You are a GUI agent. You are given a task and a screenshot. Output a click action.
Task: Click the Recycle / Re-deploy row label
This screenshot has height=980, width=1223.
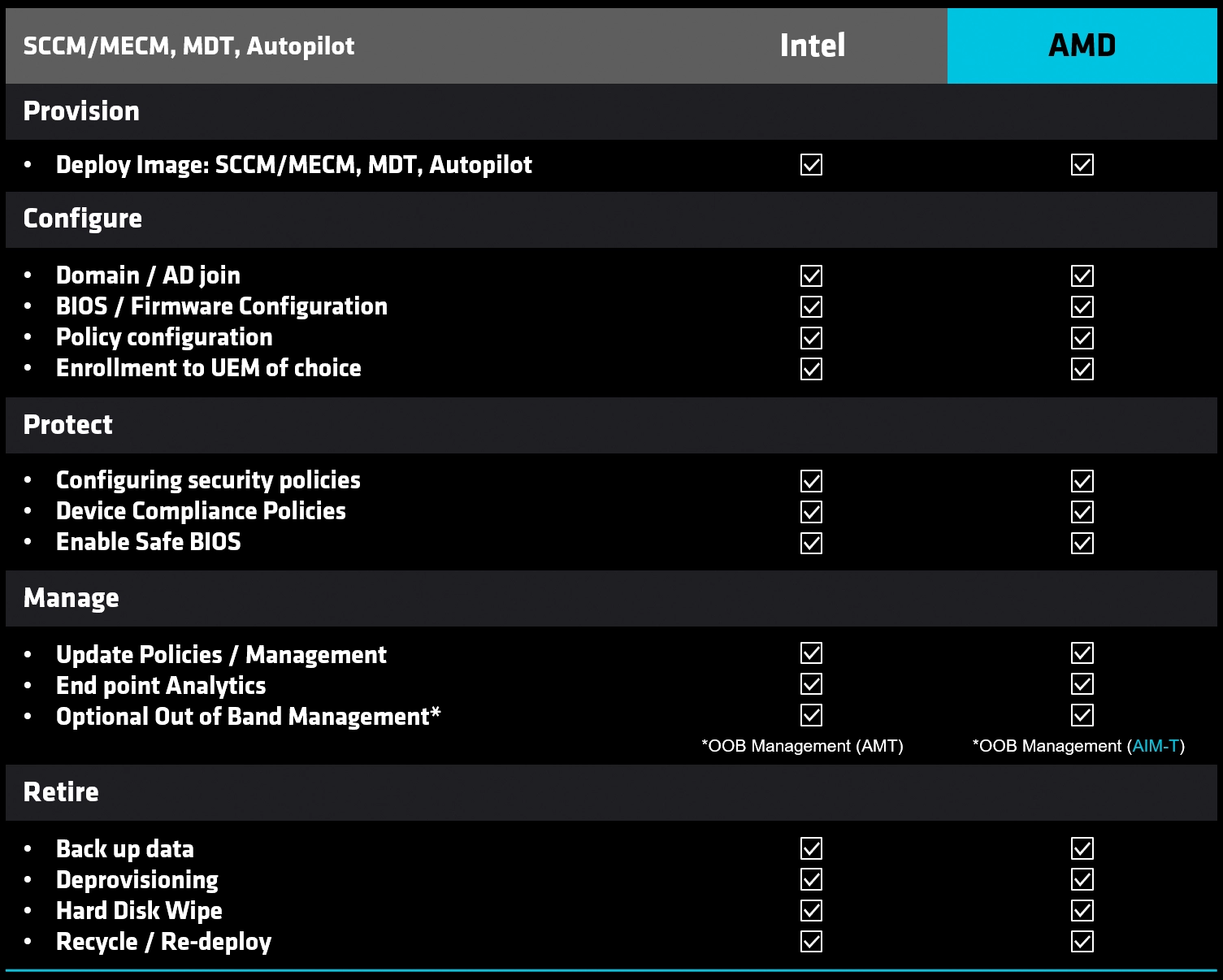click(x=163, y=942)
